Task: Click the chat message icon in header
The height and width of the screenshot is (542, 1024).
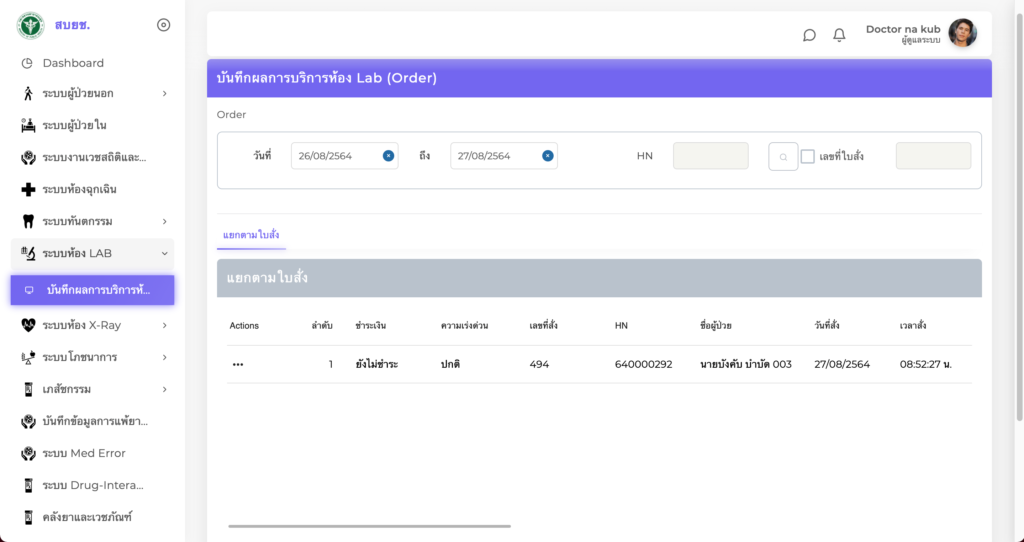Action: 809,35
